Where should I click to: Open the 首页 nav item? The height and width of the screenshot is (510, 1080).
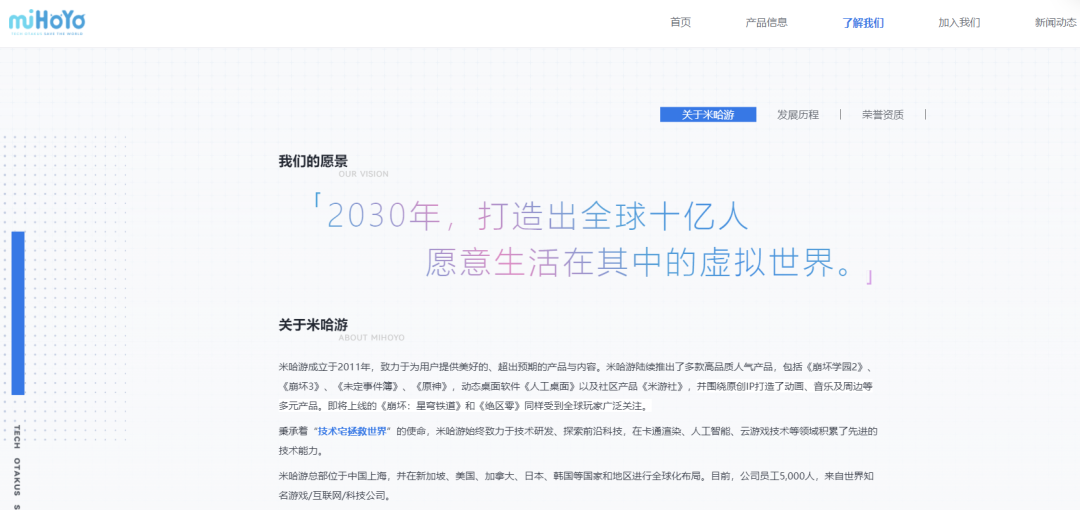[681, 22]
